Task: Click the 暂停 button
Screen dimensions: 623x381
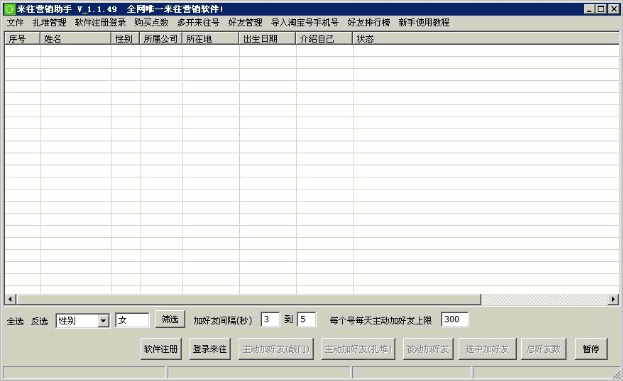Action: coord(591,349)
